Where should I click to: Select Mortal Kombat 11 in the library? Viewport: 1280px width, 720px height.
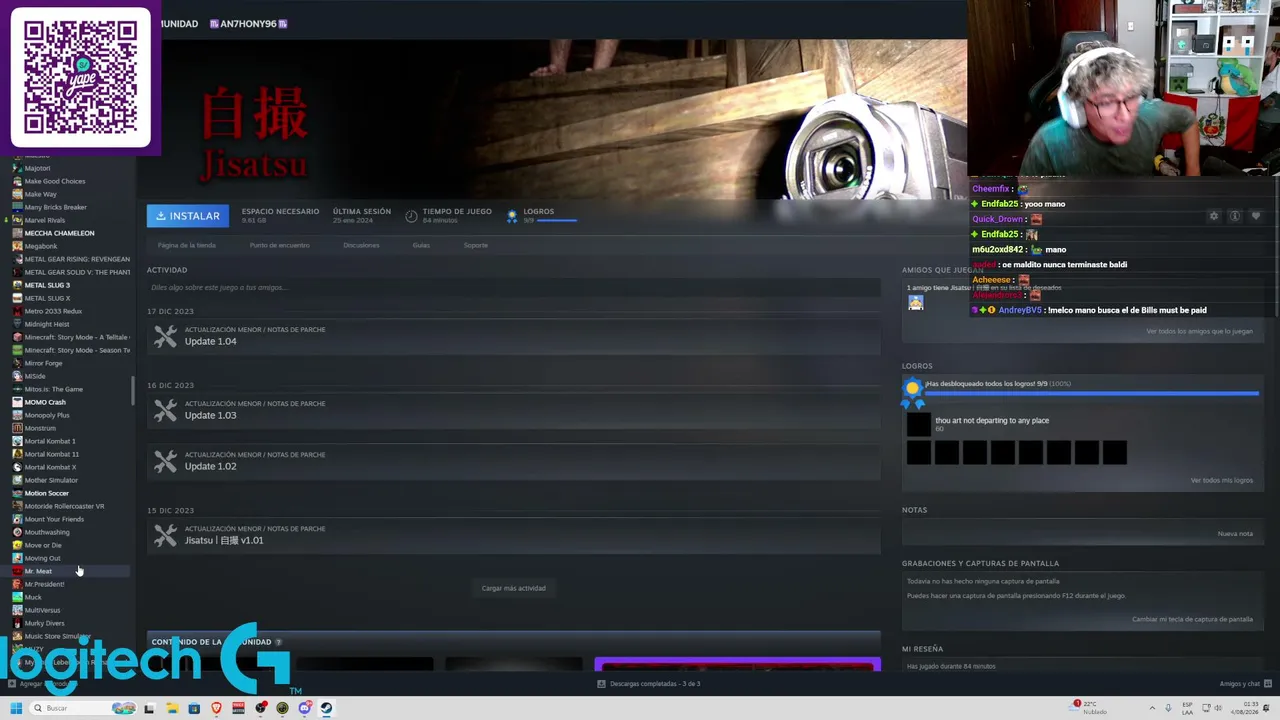pos(51,454)
